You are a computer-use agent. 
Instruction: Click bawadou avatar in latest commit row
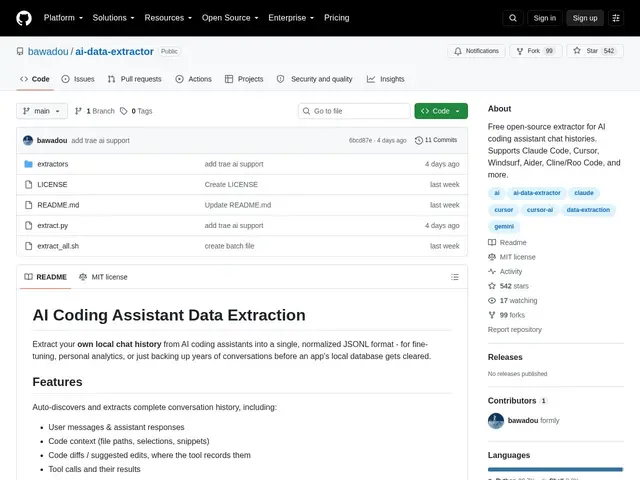point(28,140)
